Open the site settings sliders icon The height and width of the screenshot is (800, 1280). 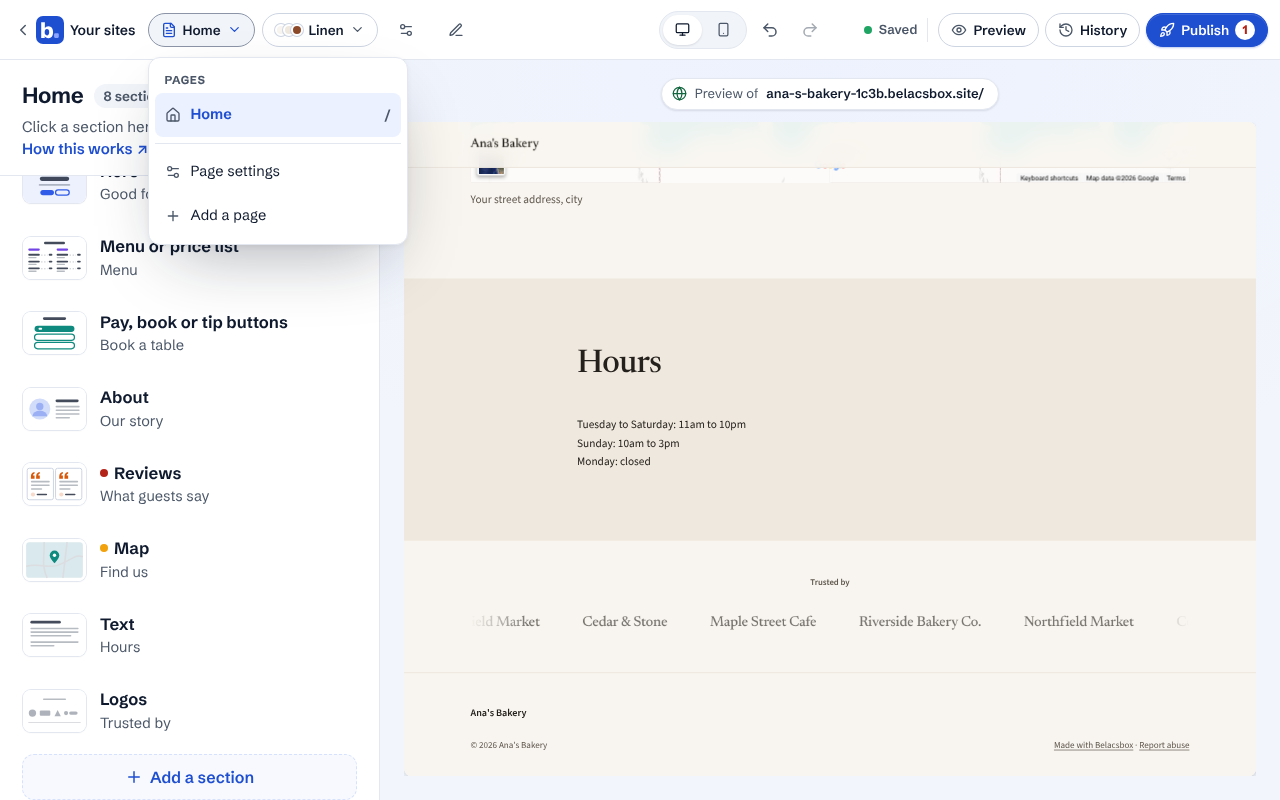(406, 30)
